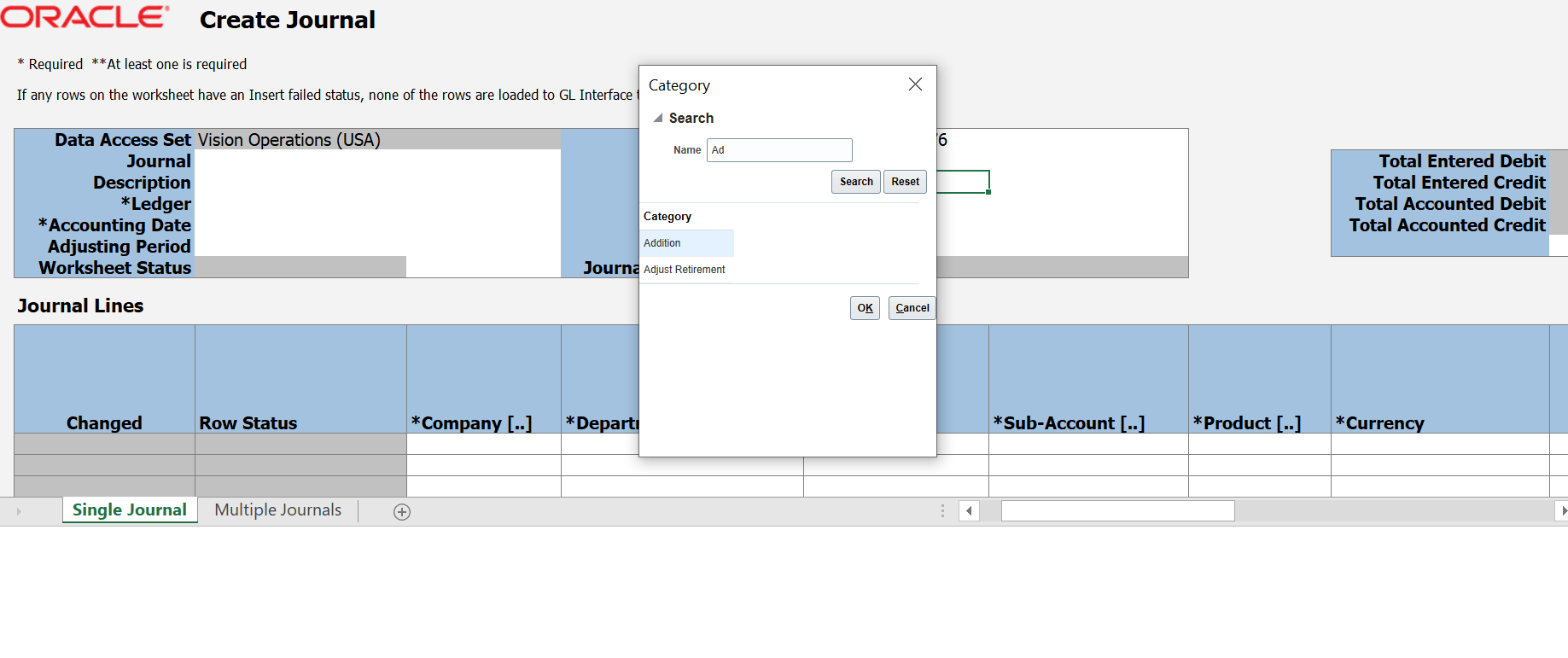Viewport: 1568px width, 658px height.
Task: Click the horizontal scrollbar left arrow
Action: click(969, 511)
